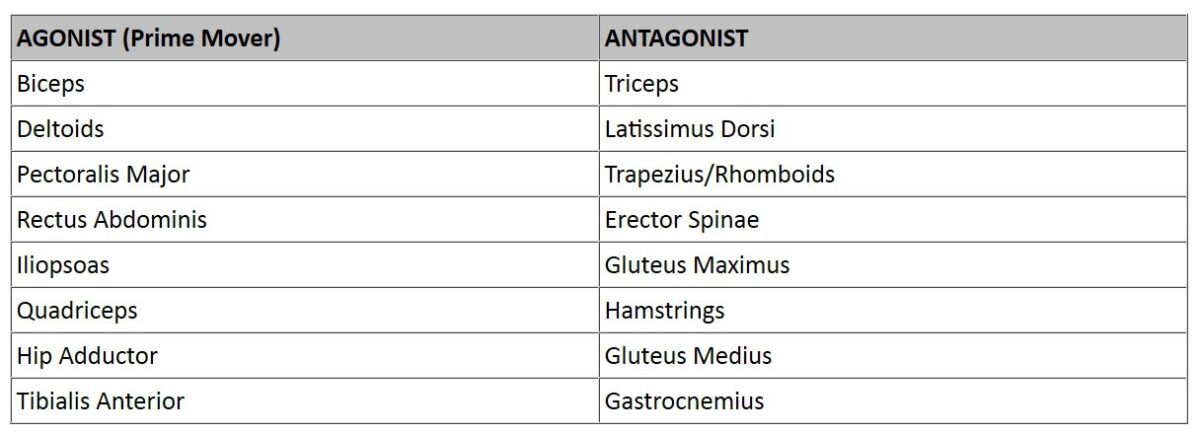This screenshot has width=1200, height=434.
Task: Select the Iliopsoas cell
Action: coord(63,265)
